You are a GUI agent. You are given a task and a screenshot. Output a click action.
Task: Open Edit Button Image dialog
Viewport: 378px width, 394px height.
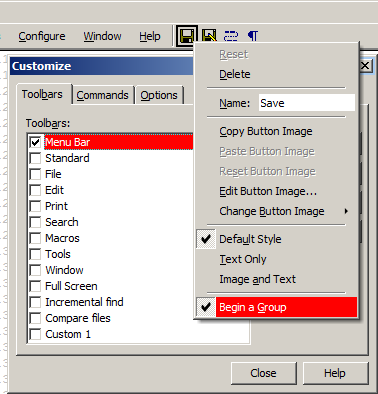276,191
